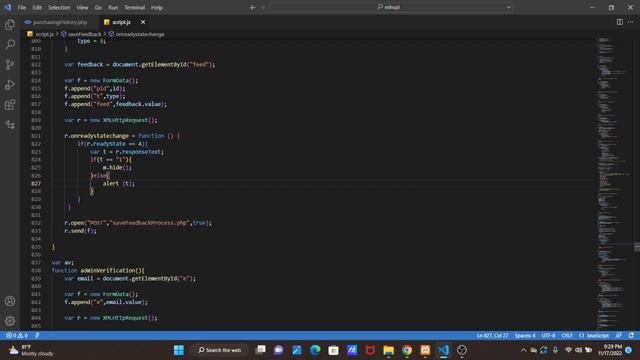Click the split editor right icon

click(620, 22)
